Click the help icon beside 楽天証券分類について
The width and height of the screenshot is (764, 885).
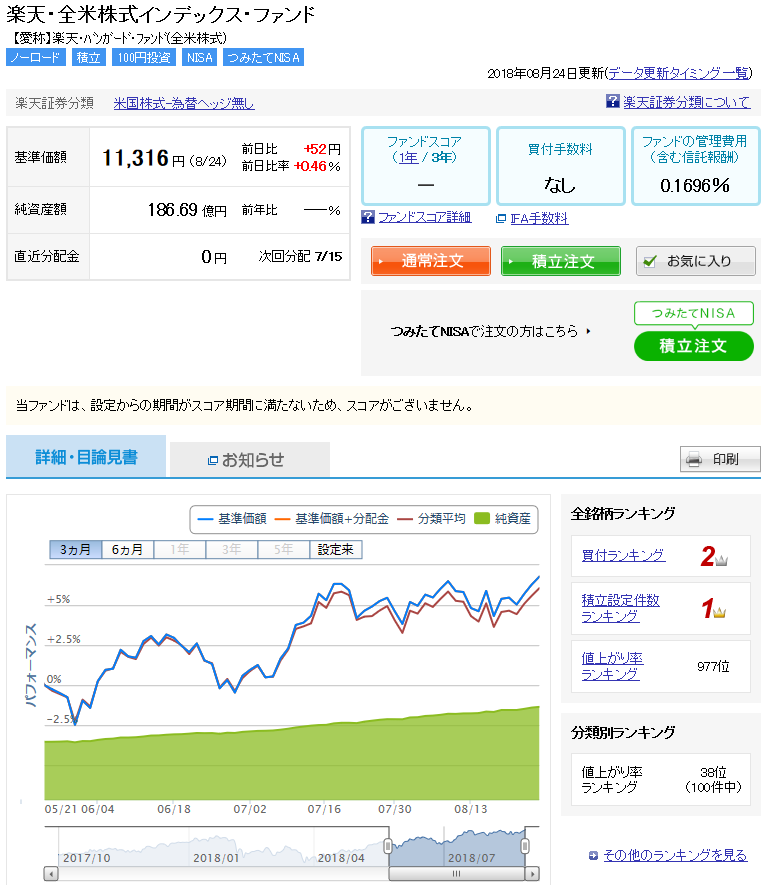click(612, 101)
